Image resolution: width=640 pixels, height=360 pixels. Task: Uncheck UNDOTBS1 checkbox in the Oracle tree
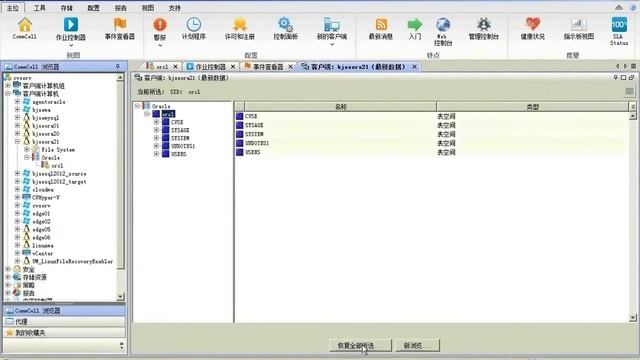[x=165, y=146]
